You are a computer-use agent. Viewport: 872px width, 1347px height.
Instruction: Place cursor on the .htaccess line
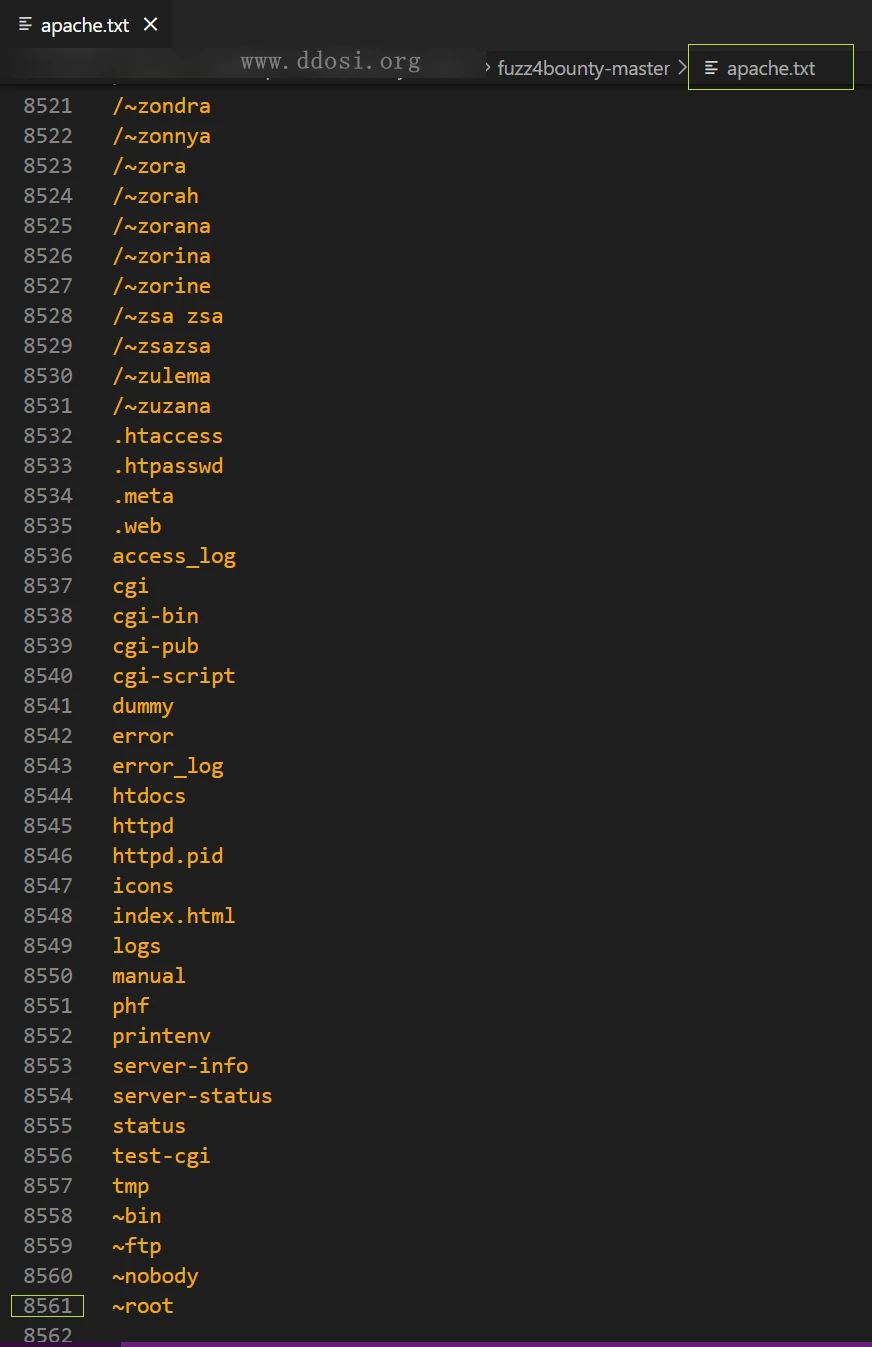pos(167,436)
